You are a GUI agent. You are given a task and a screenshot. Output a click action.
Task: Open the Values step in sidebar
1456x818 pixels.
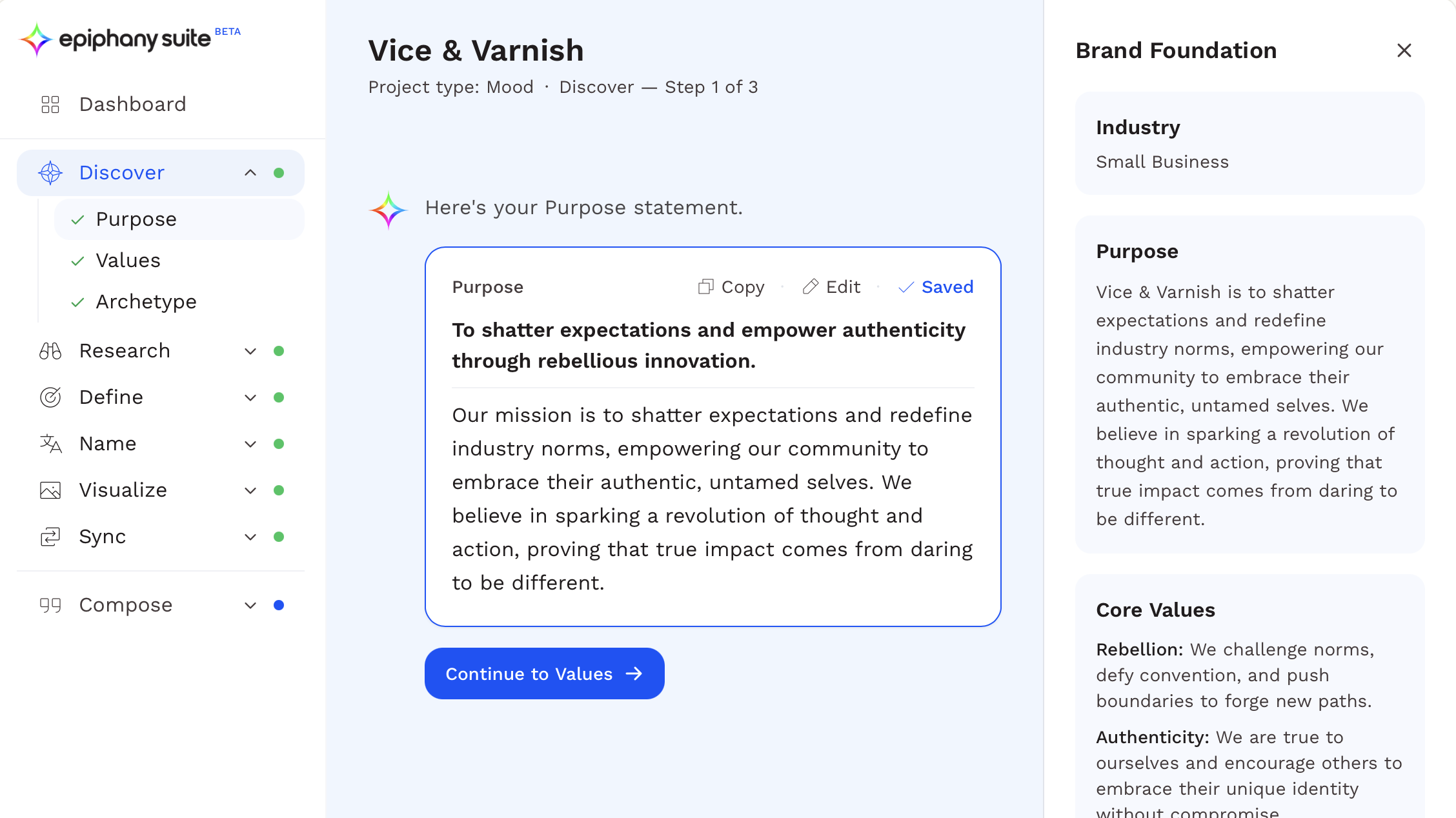[128, 261]
